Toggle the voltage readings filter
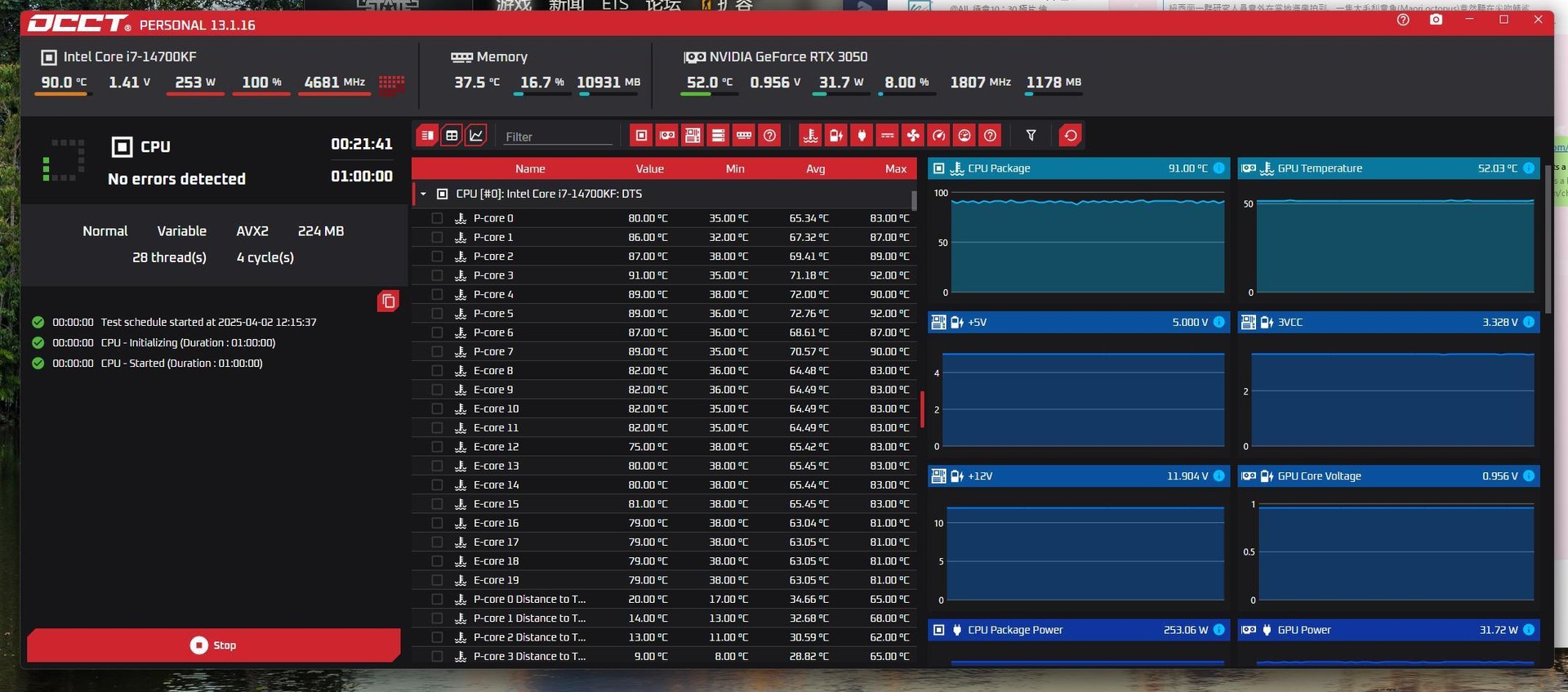Image resolution: width=1568 pixels, height=692 pixels. coord(836,136)
